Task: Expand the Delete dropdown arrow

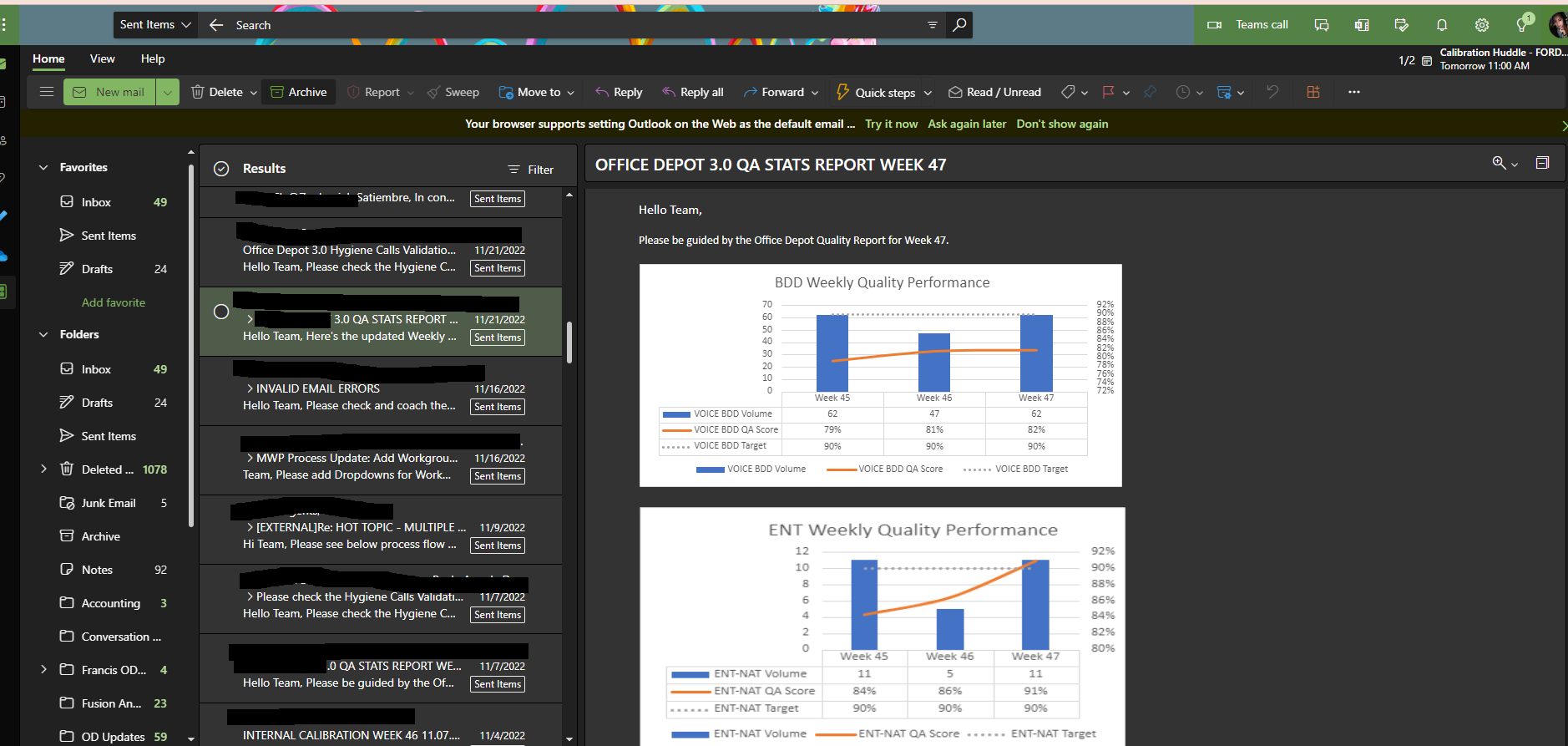Action: click(253, 93)
